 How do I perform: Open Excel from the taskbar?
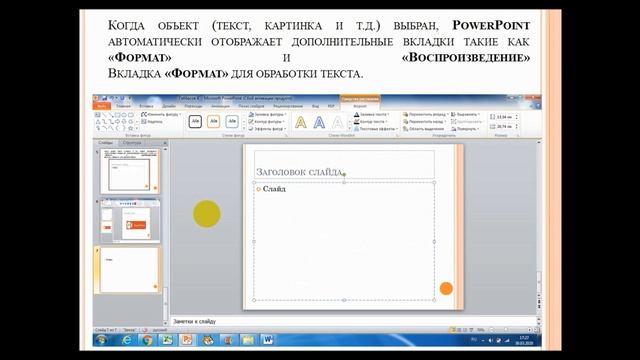[167, 340]
